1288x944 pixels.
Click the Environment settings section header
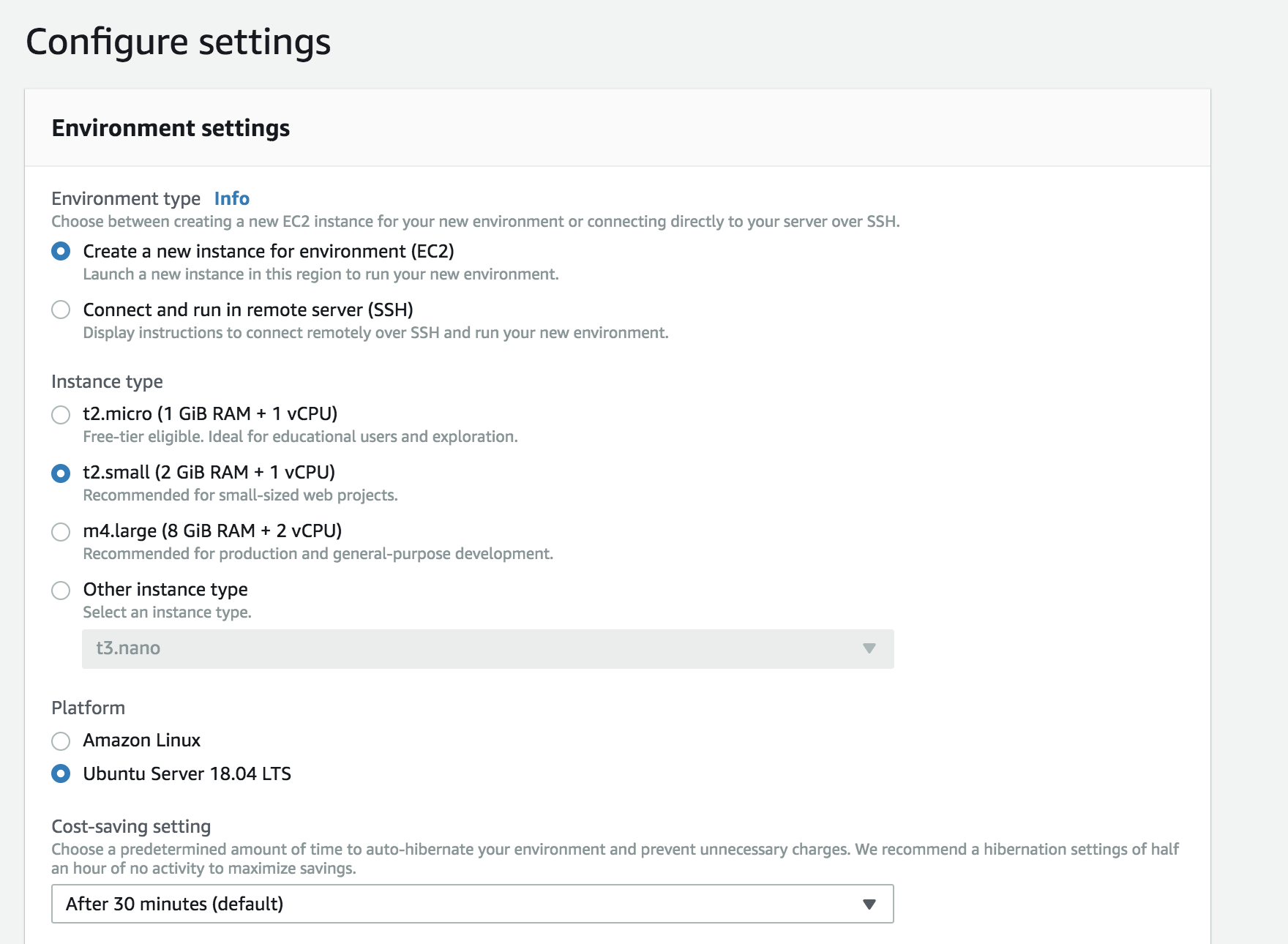[x=170, y=129]
